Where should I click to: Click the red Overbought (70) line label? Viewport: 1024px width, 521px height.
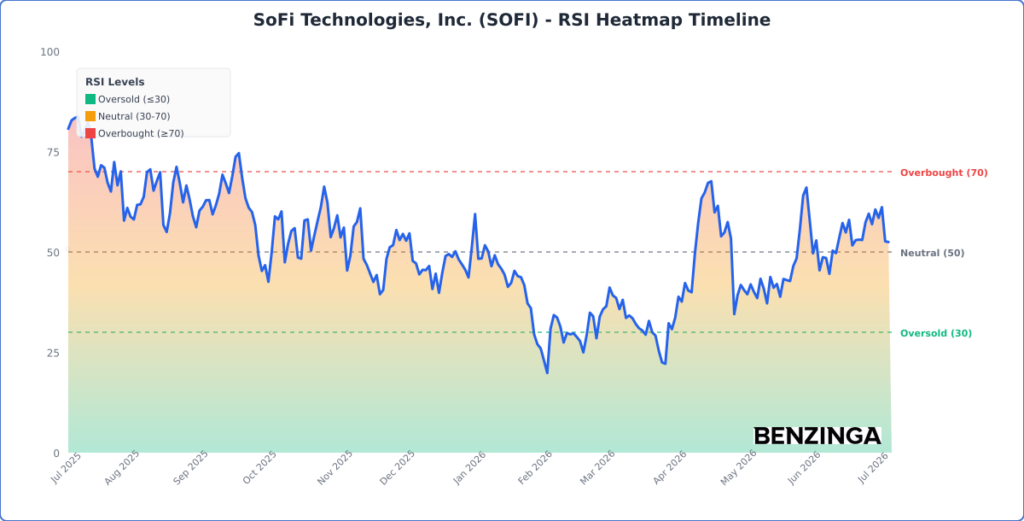coord(944,173)
